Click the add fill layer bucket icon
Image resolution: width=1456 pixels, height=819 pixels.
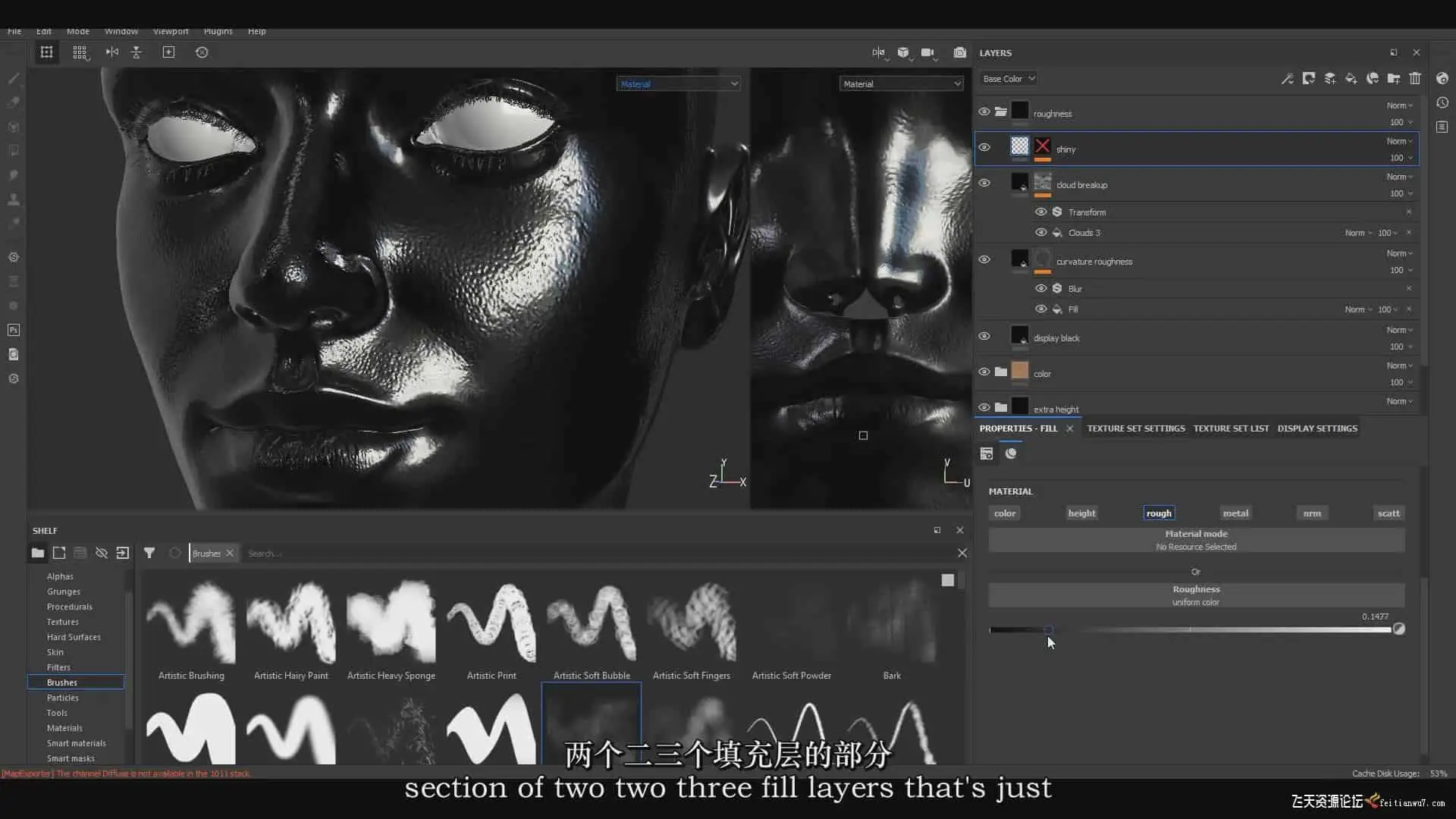1351,78
